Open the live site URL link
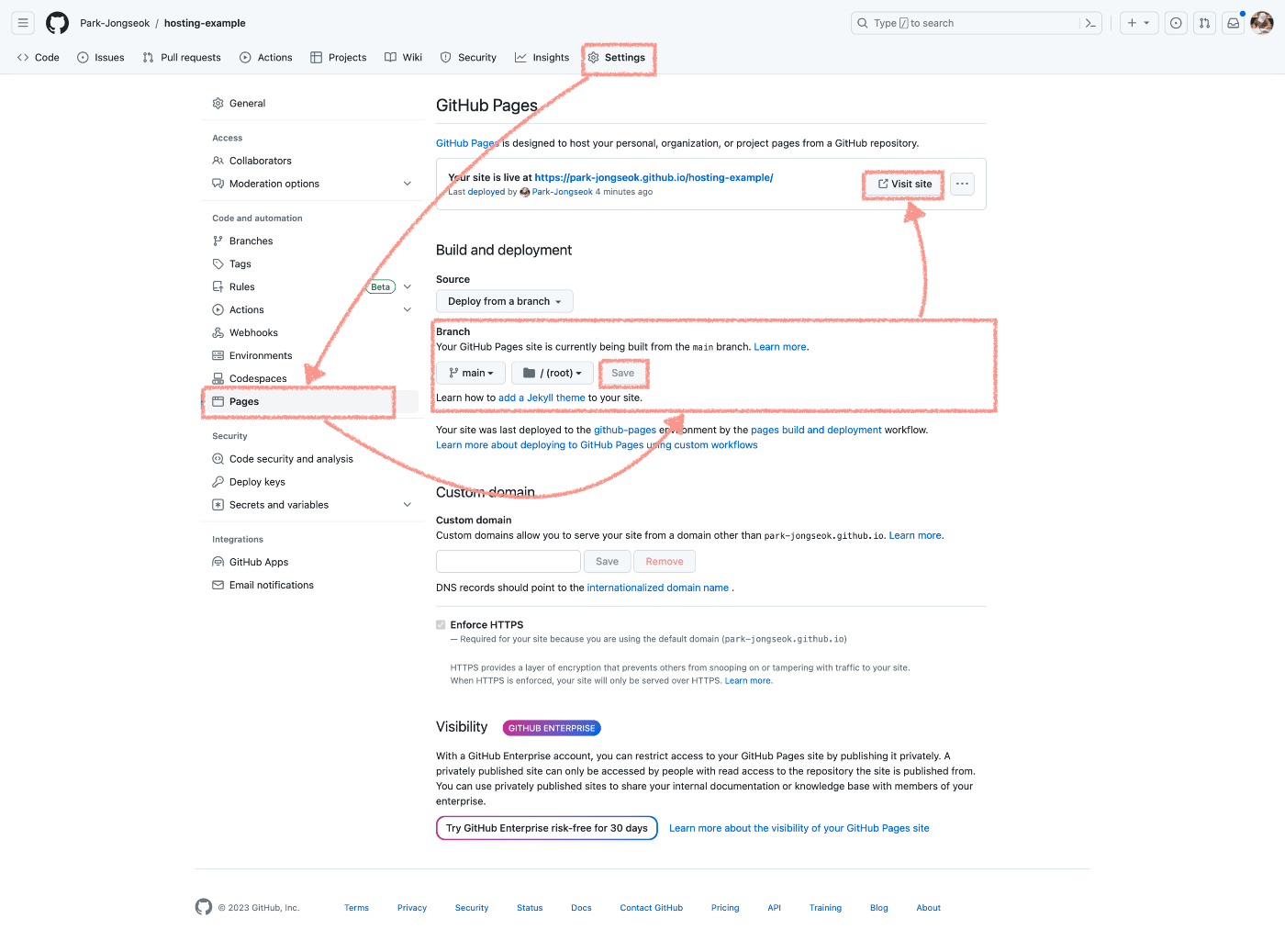Image resolution: width=1285 pixels, height=952 pixels. click(x=654, y=178)
